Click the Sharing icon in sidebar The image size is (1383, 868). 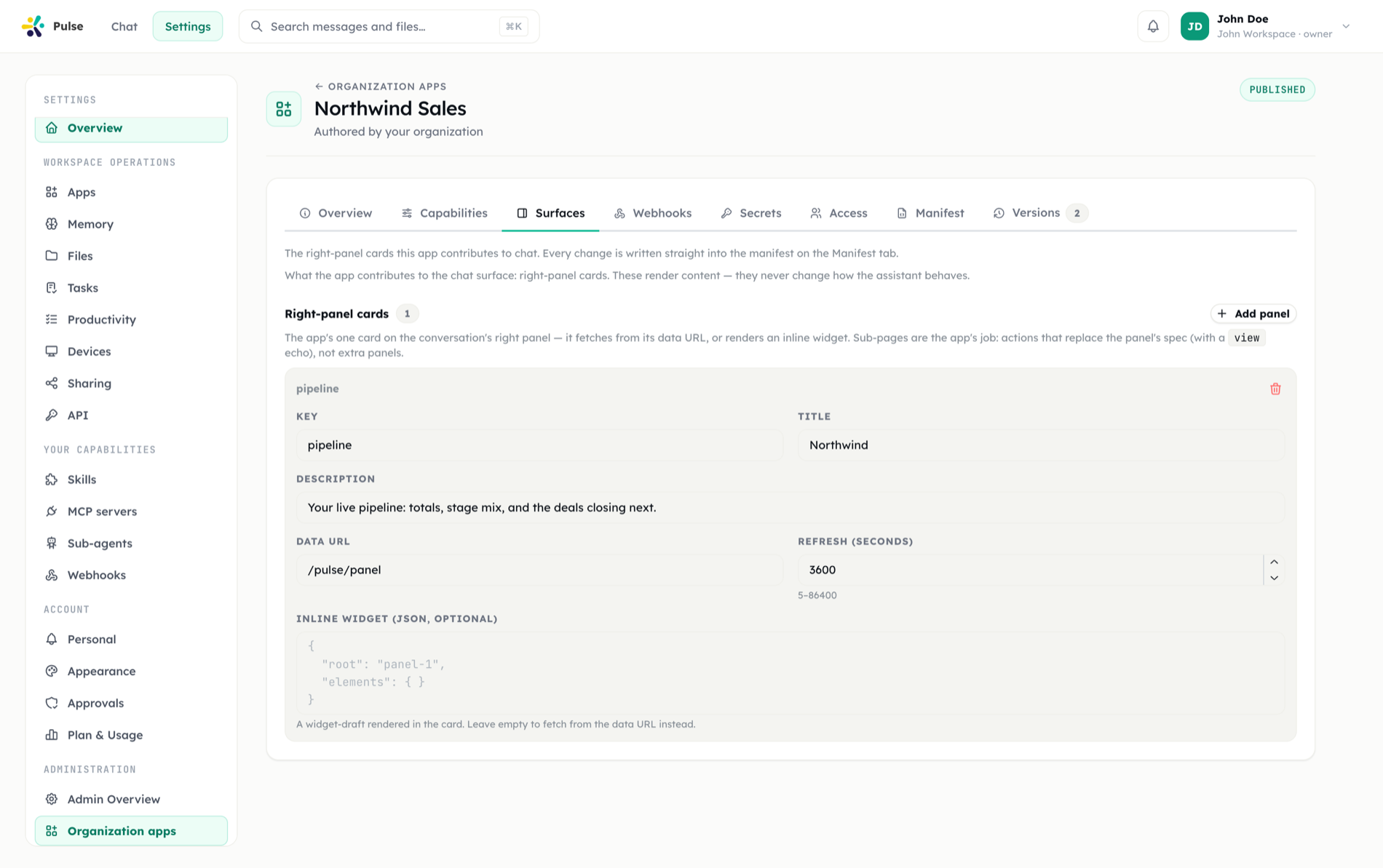[x=52, y=383]
